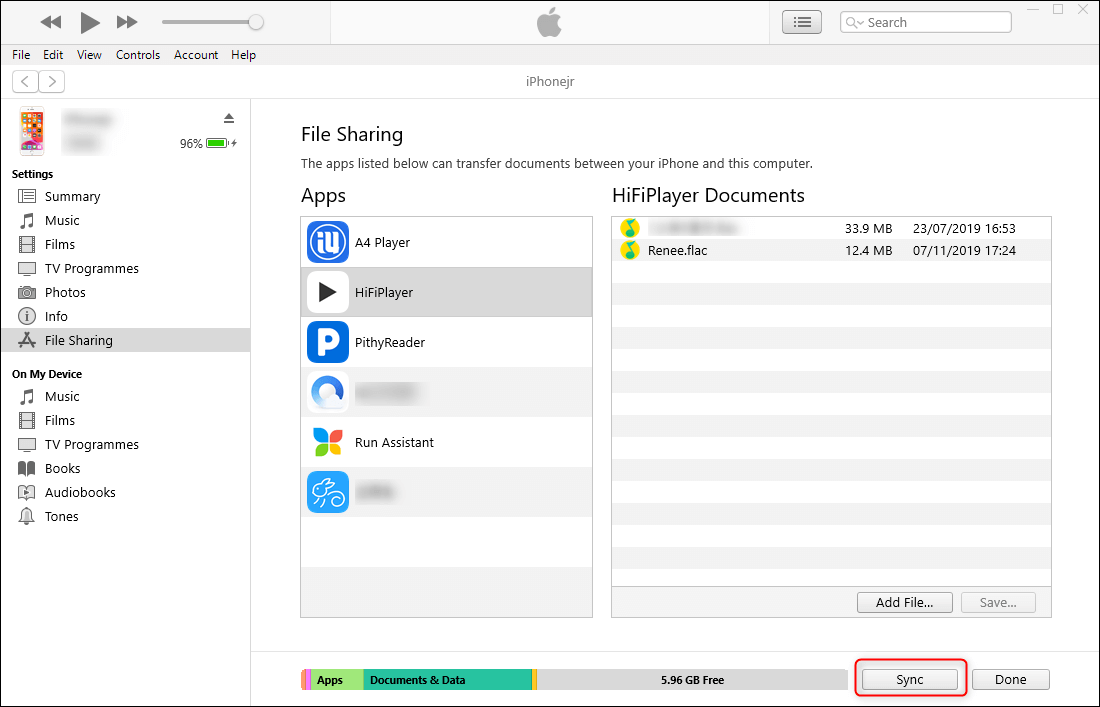Click the Documents & Data storage segment
This screenshot has width=1100, height=707.
click(447, 680)
